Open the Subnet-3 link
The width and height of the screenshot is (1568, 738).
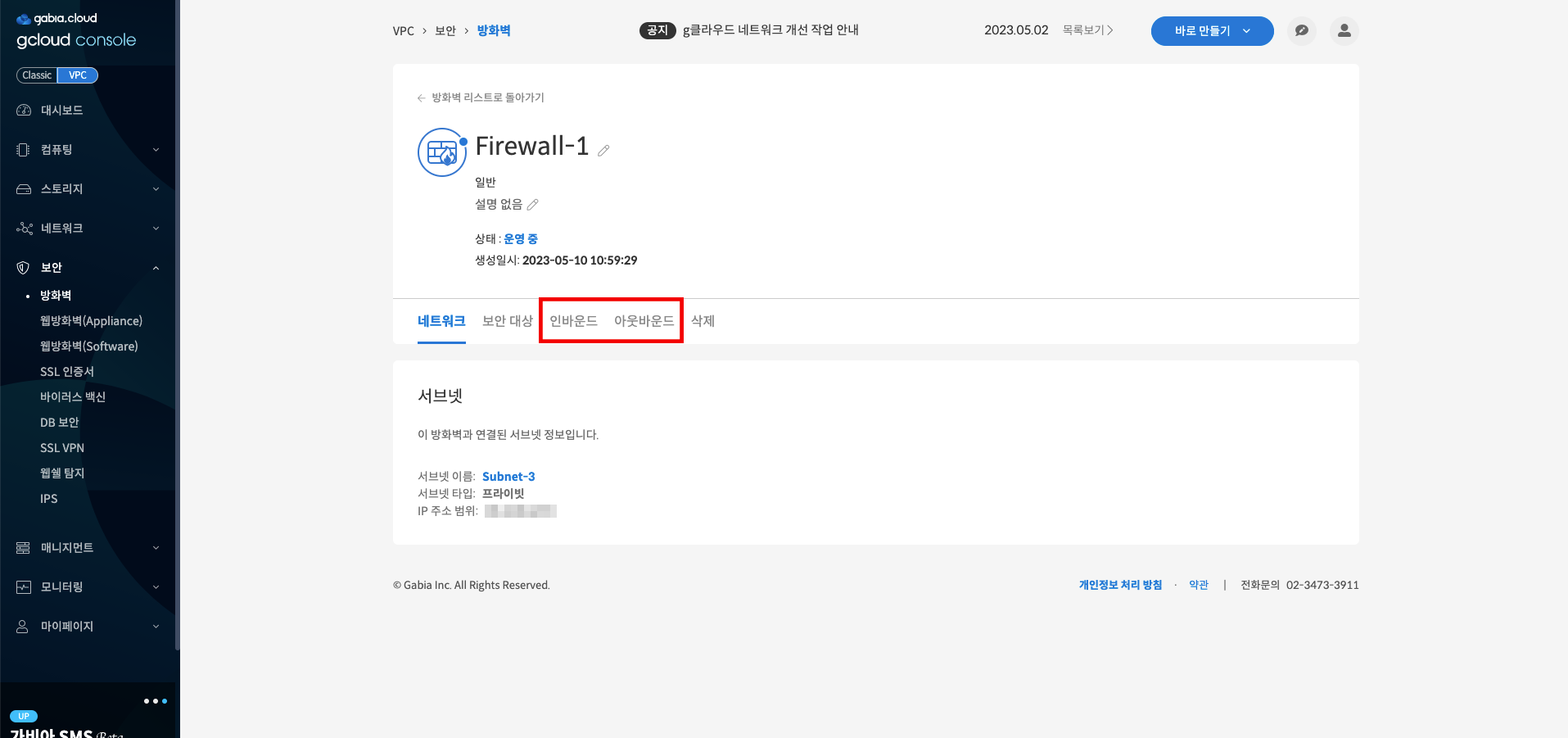[508, 477]
